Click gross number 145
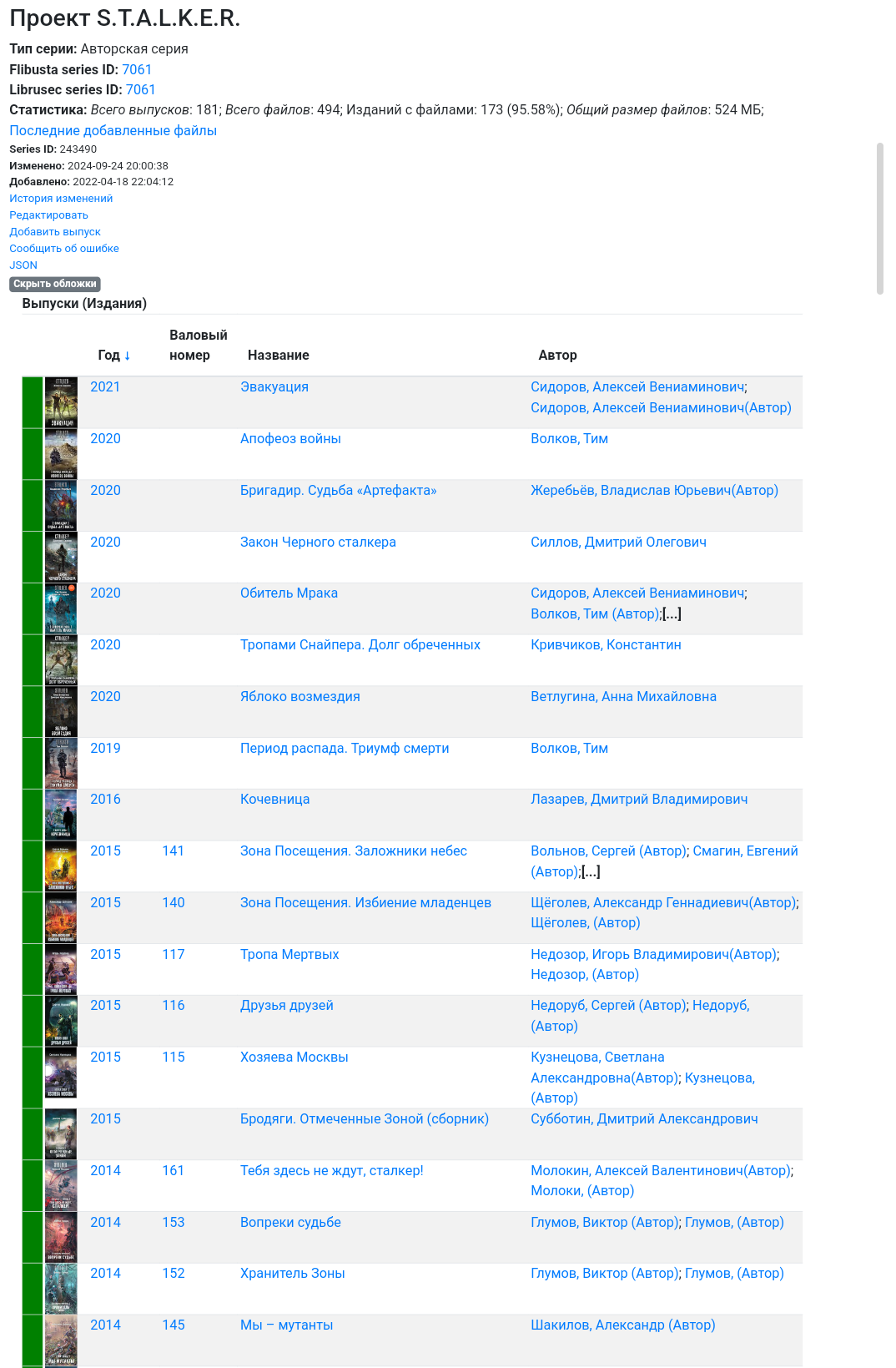 coord(173,1325)
